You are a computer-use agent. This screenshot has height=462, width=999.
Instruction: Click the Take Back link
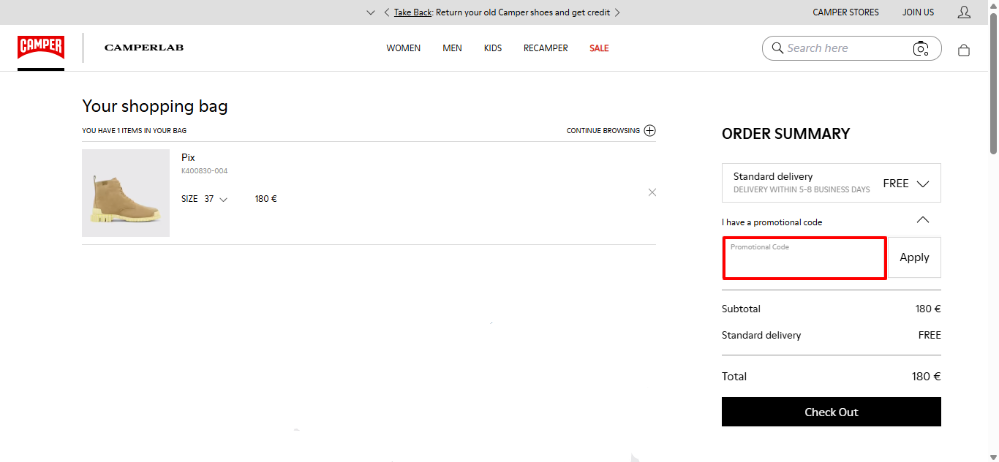412,13
